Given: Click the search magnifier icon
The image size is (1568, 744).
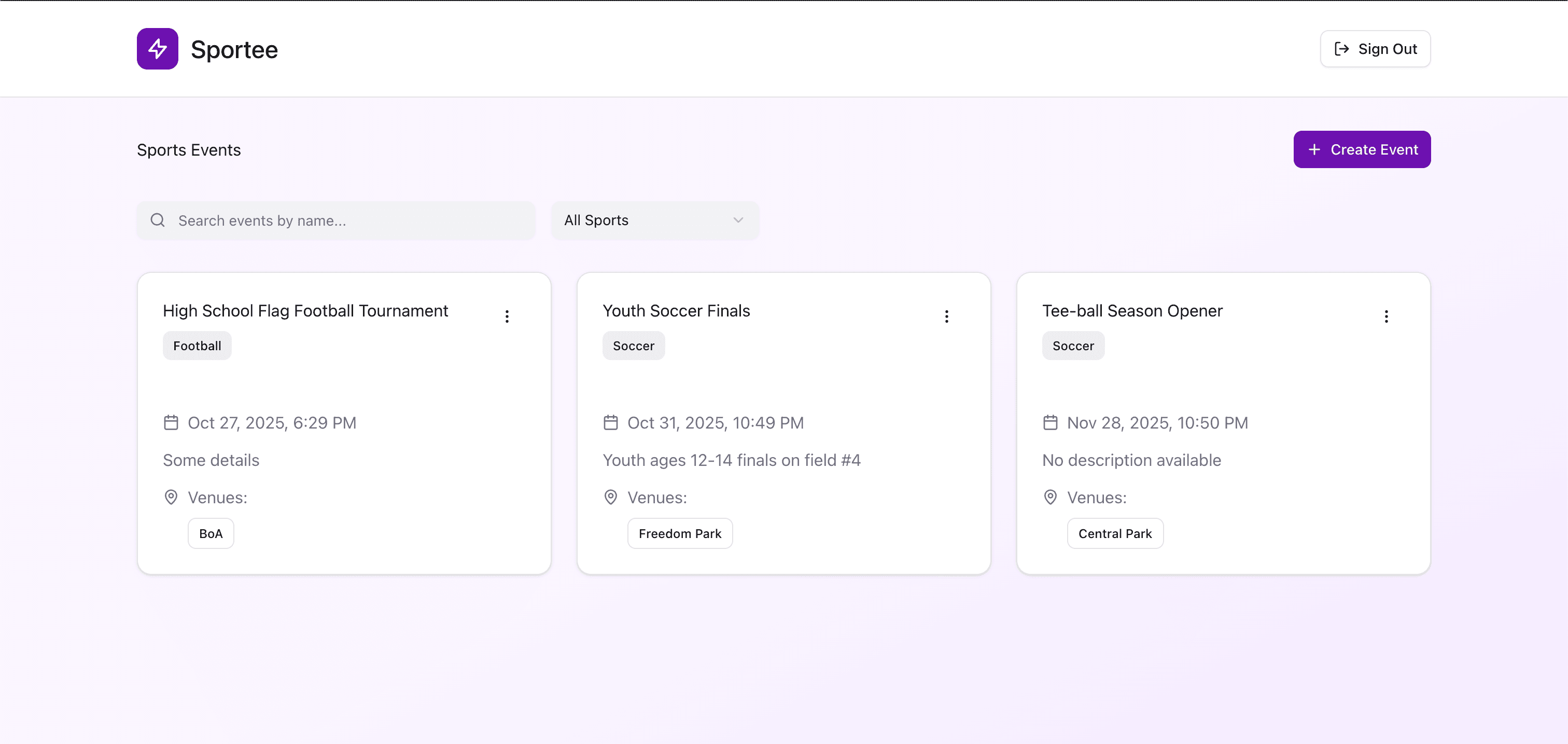Looking at the screenshot, I should (x=157, y=220).
